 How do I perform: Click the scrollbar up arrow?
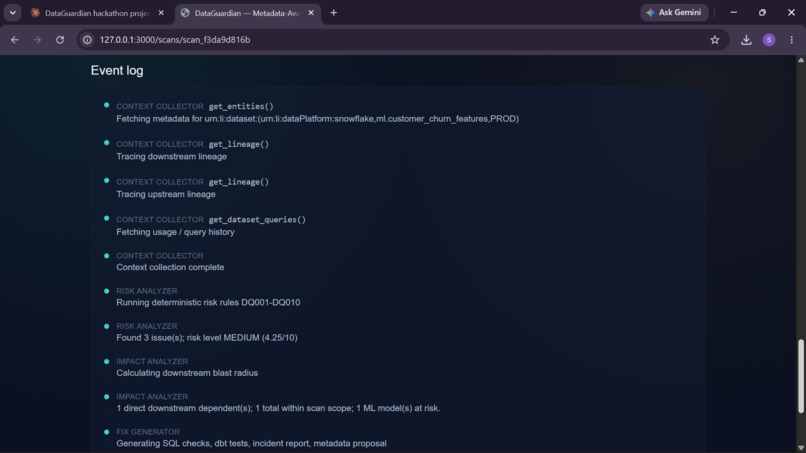coord(800,60)
